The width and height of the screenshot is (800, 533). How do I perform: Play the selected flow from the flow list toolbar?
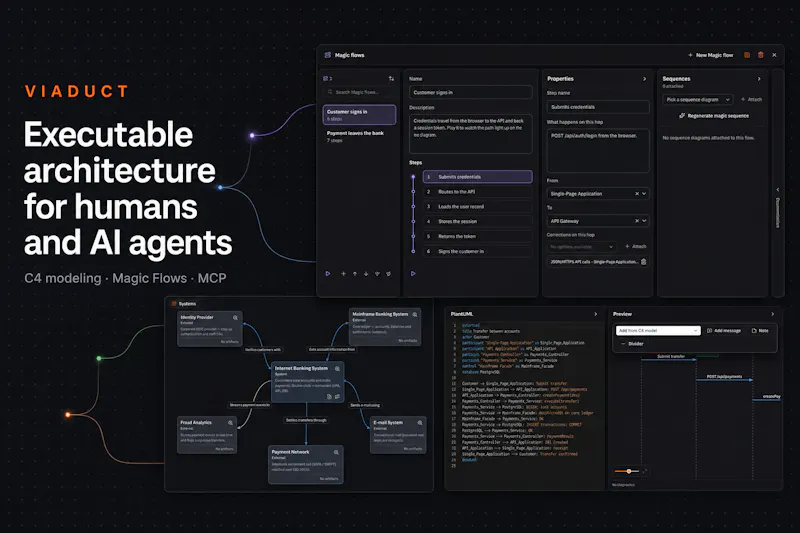[328, 274]
